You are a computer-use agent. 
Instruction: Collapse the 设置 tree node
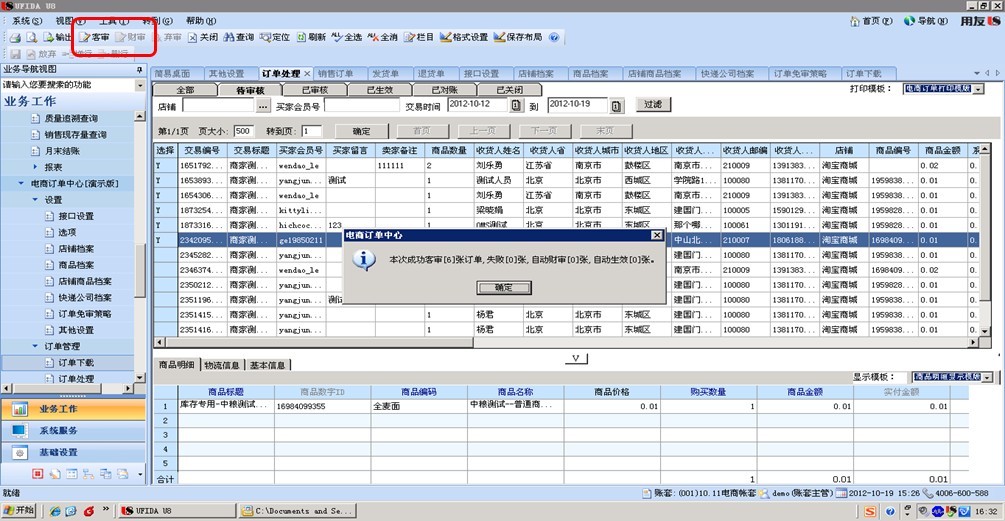(35, 200)
